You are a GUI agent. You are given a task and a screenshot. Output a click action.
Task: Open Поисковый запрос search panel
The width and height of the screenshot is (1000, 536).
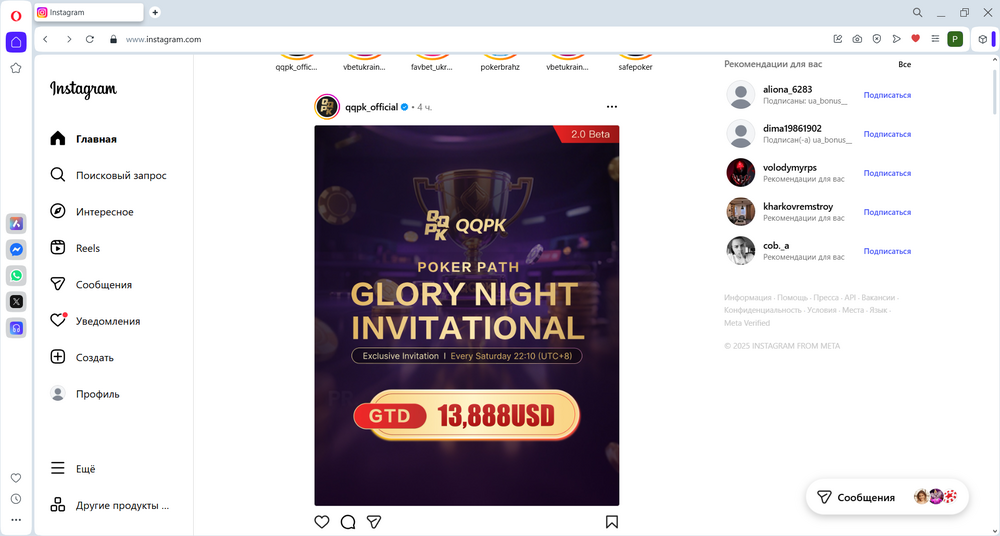coord(107,175)
